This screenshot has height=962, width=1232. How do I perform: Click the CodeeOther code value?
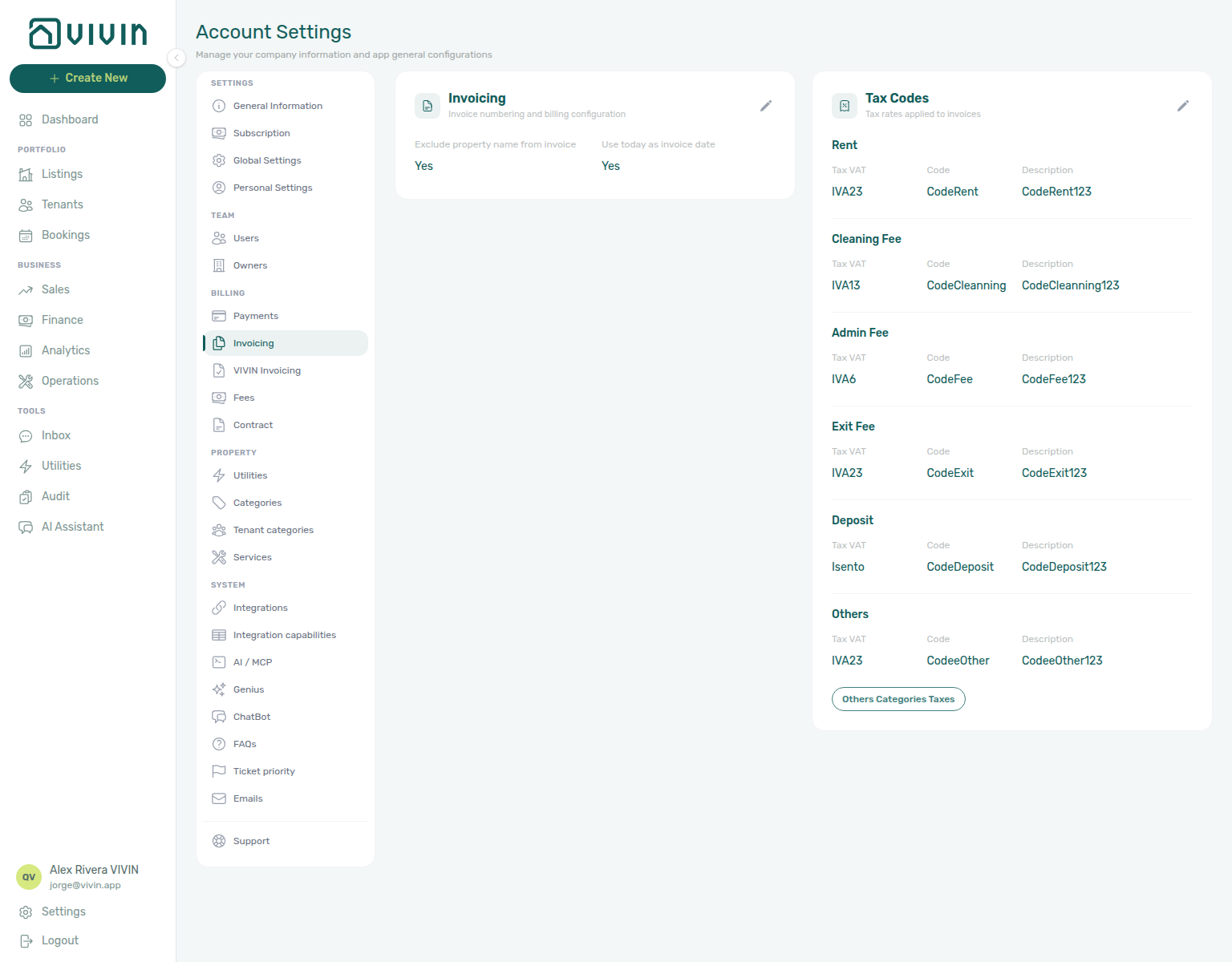point(958,661)
